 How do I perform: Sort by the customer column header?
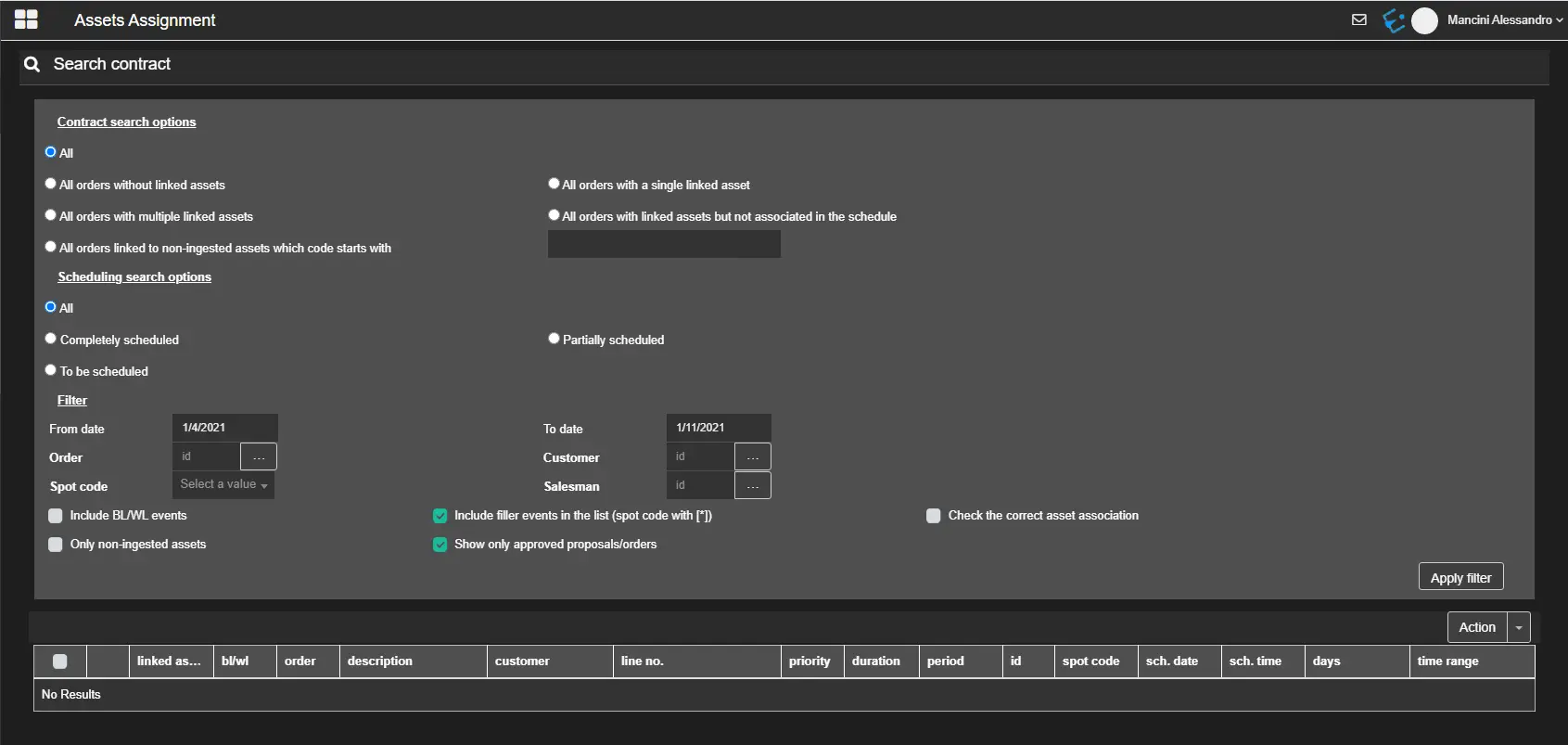tap(522, 662)
